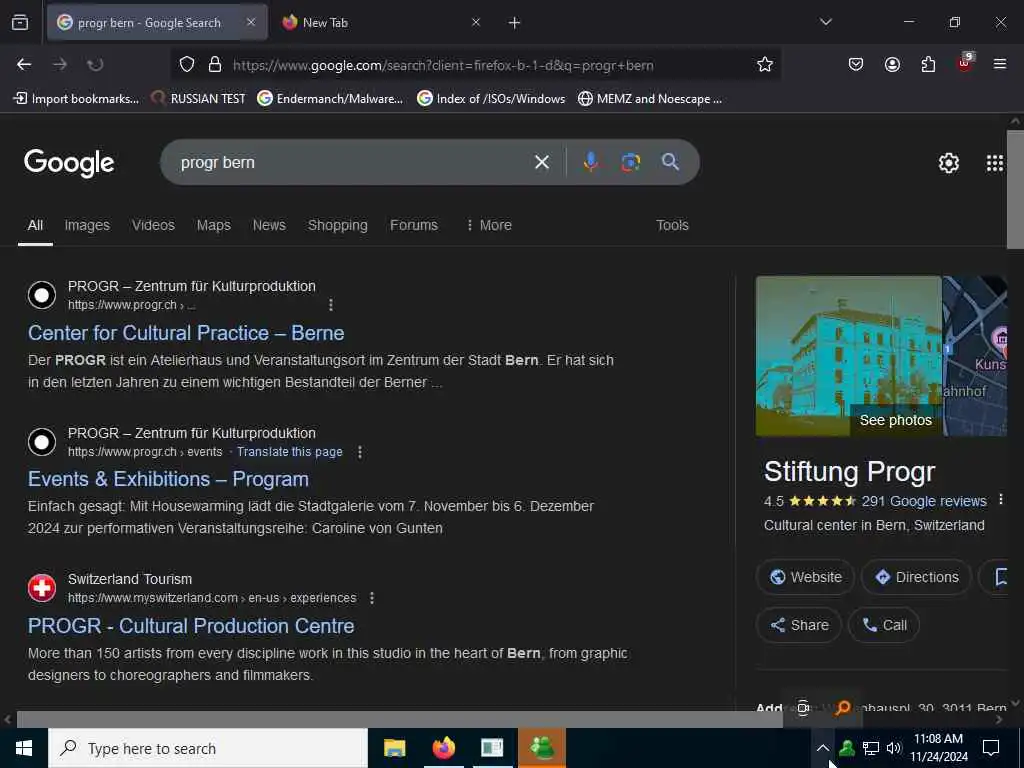Go back to the previous page
Viewport: 1024px width, 768px height.
pos(24,65)
